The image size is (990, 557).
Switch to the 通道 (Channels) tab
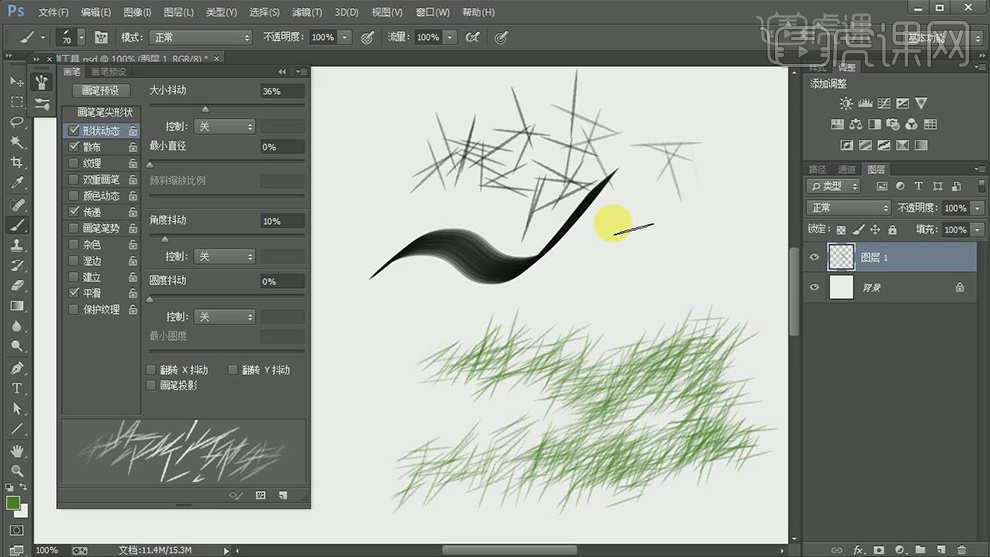pos(846,170)
